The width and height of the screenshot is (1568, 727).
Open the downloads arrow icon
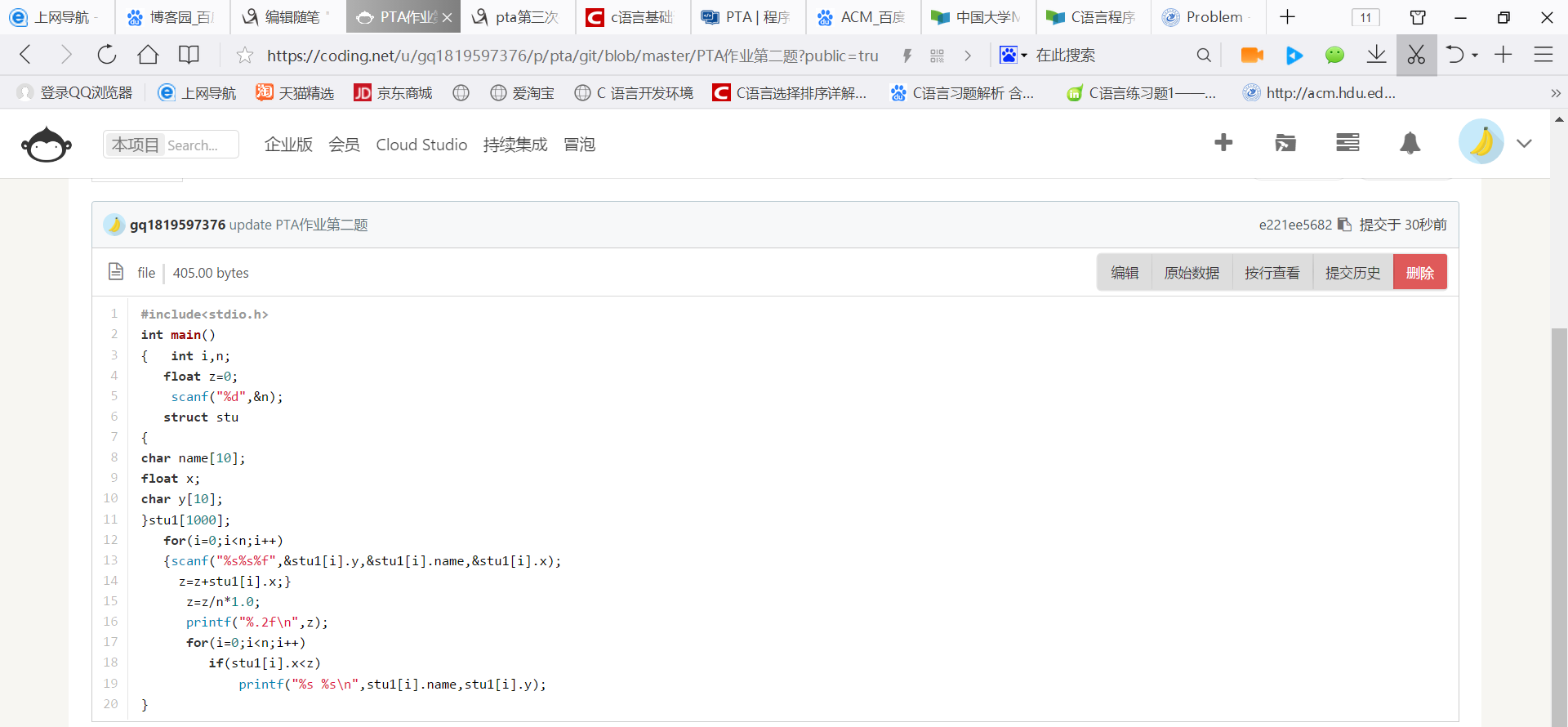coord(1376,55)
